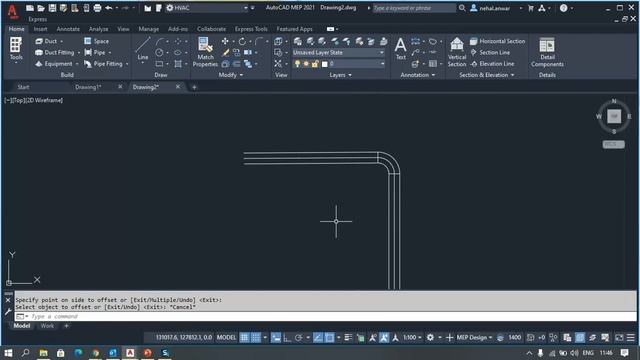Toggle snap mode in status bar
The width and height of the screenshot is (640, 360).
[256, 338]
